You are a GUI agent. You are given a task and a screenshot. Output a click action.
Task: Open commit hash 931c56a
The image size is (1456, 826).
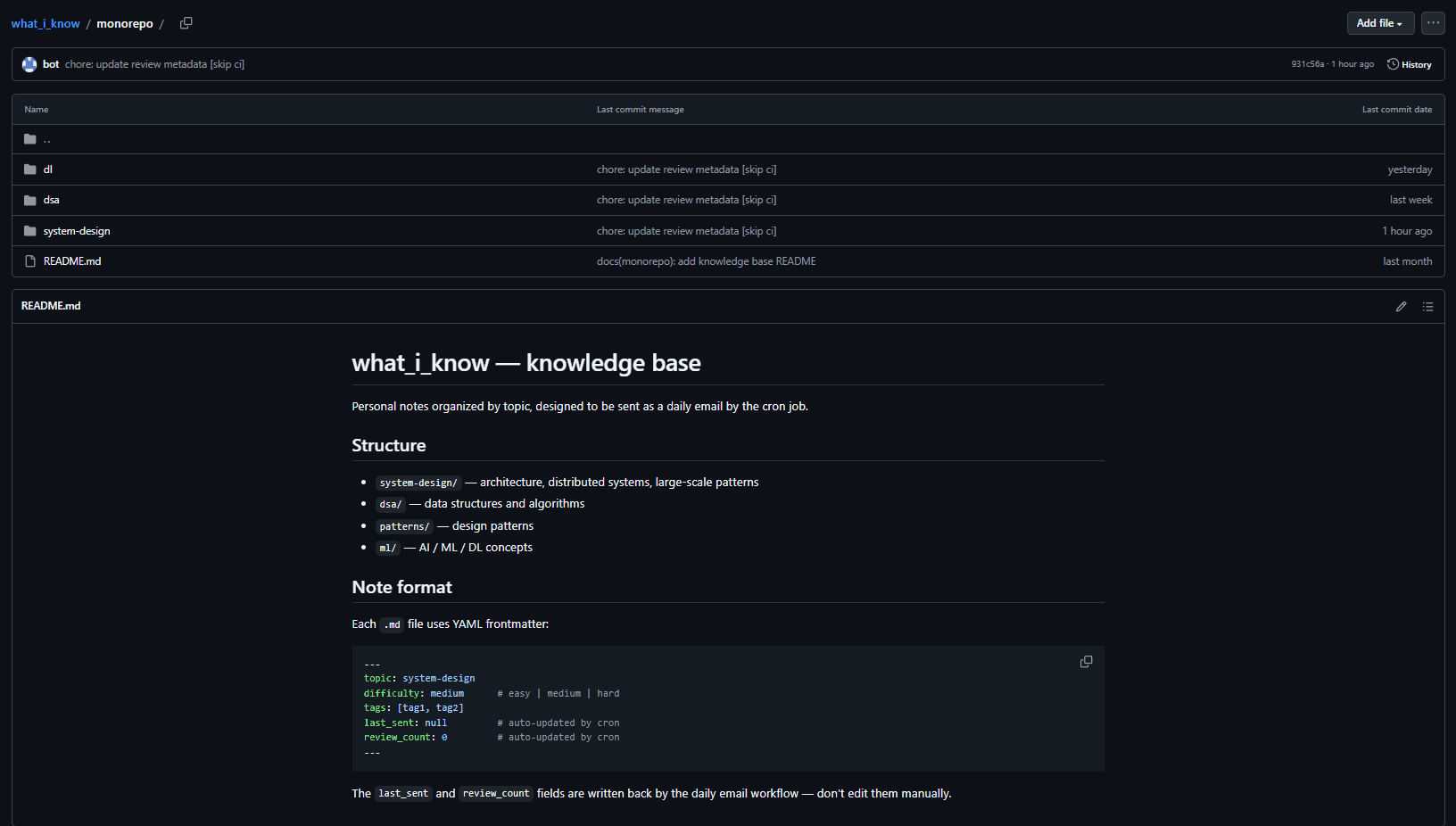[1308, 64]
